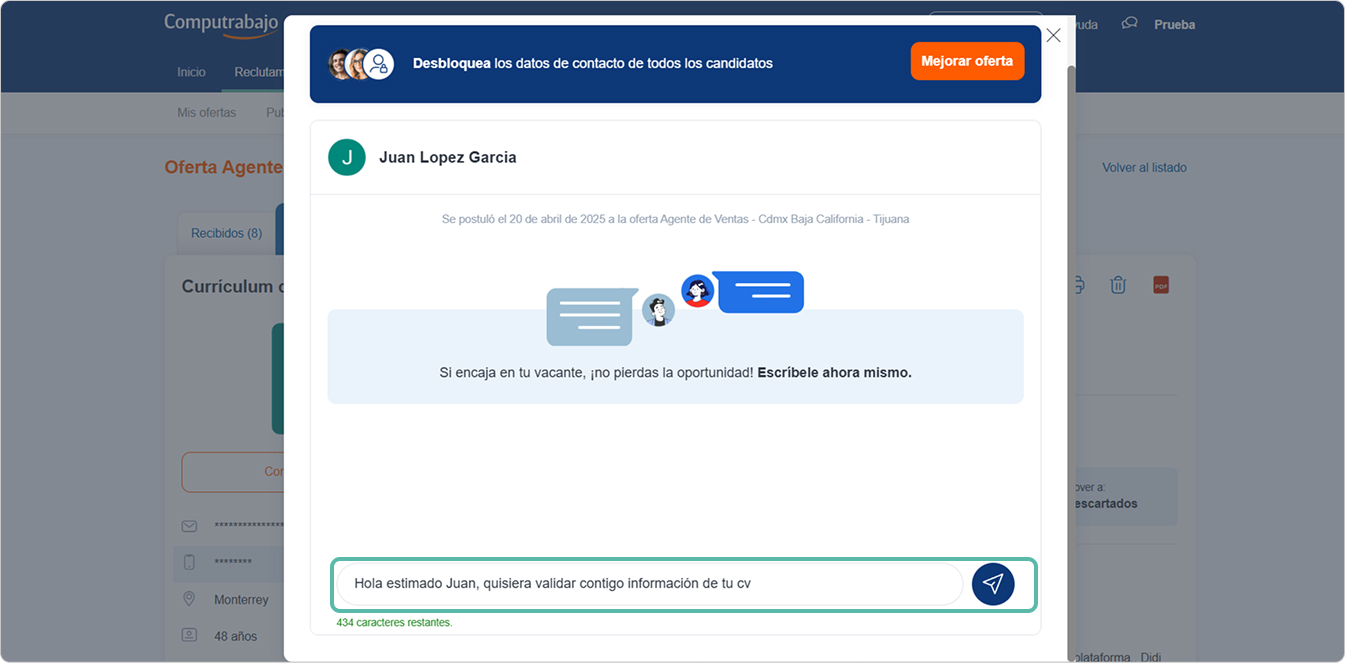Click the trash delete icon
Image resolution: width=1345 pixels, height=663 pixels.
(1118, 286)
